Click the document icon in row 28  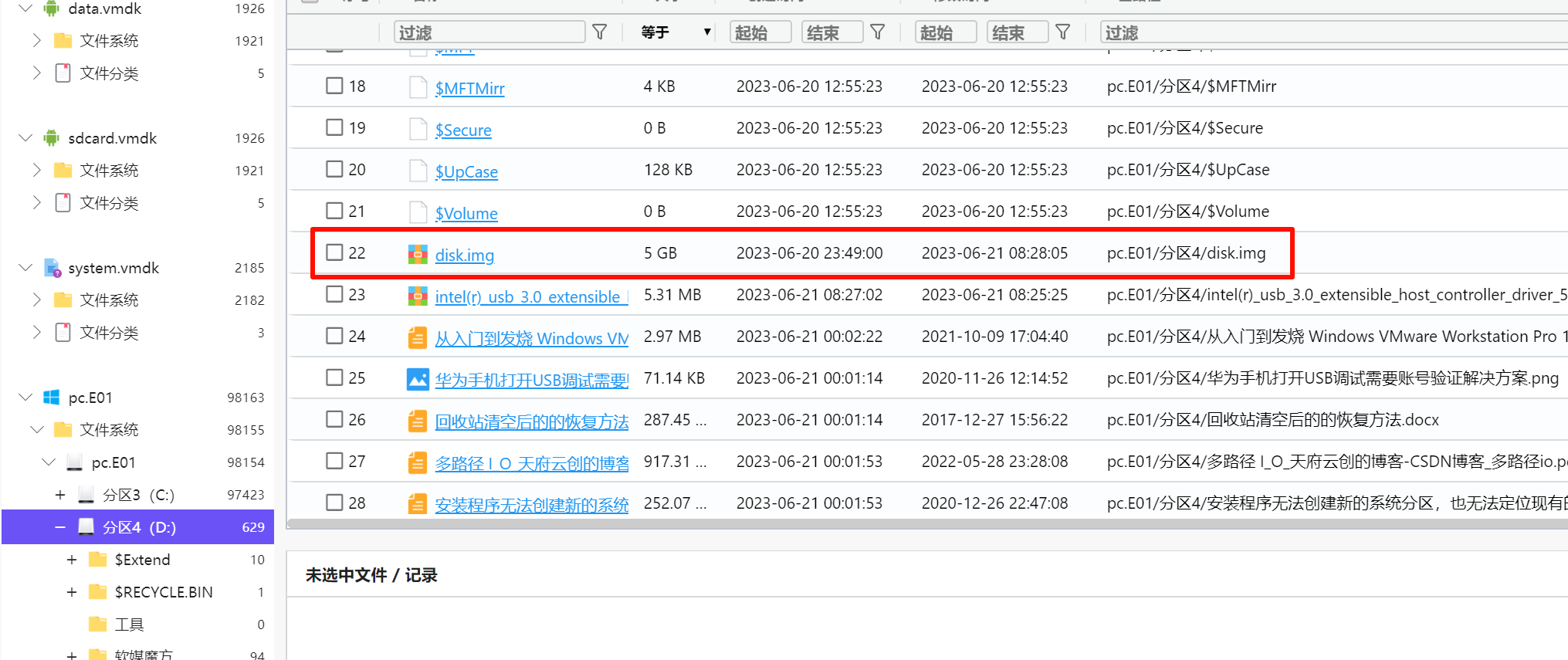pyautogui.click(x=418, y=504)
